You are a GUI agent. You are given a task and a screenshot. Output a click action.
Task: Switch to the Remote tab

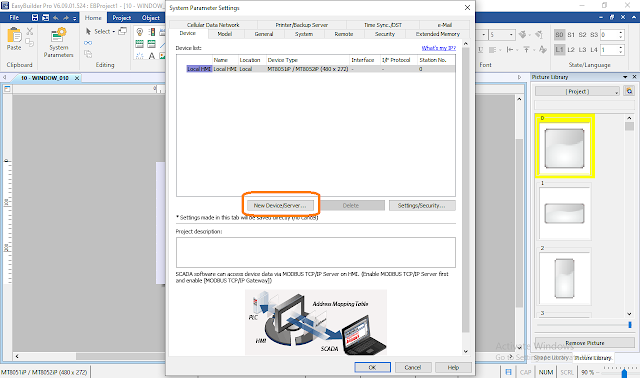344,34
